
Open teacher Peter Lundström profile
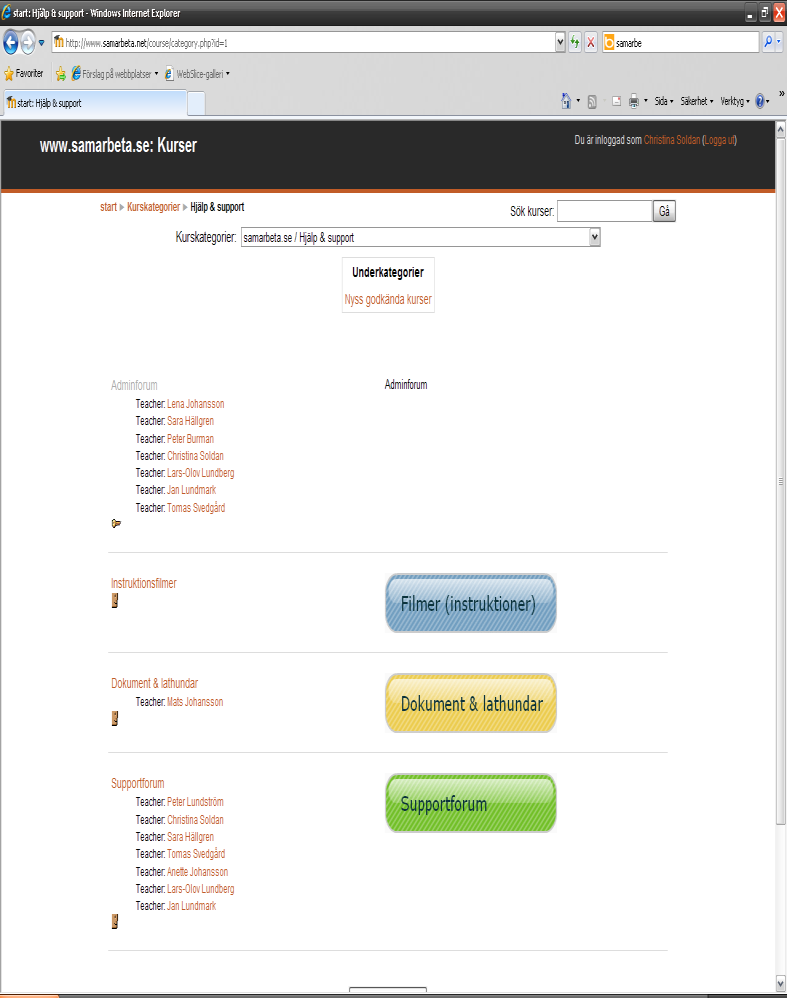click(195, 802)
